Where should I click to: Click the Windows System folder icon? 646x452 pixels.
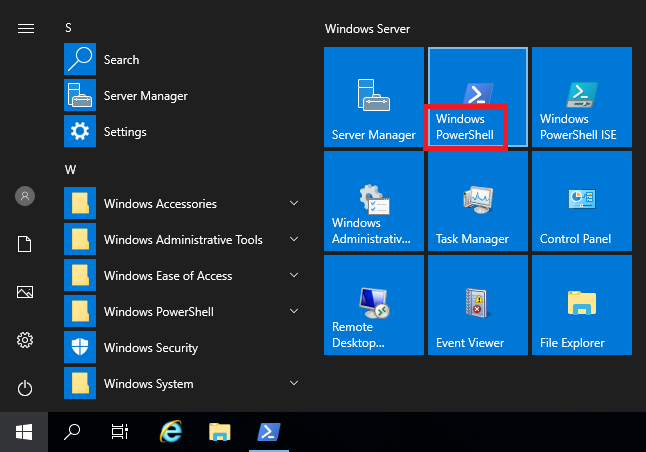click(80, 383)
